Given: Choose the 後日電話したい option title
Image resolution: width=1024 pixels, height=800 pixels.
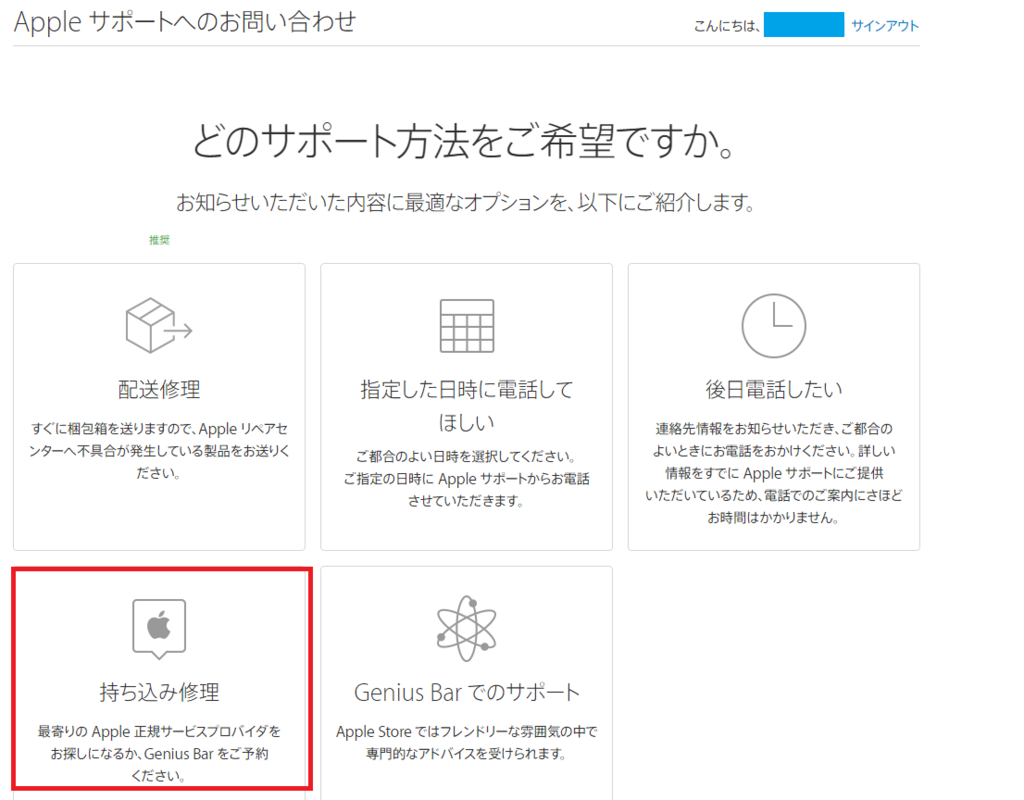Looking at the screenshot, I should 773,389.
